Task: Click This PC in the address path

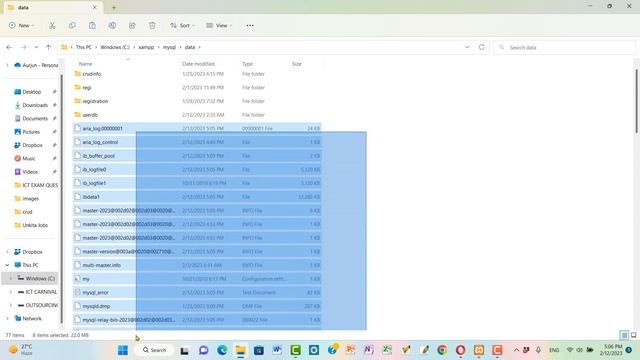Action: click(x=84, y=47)
